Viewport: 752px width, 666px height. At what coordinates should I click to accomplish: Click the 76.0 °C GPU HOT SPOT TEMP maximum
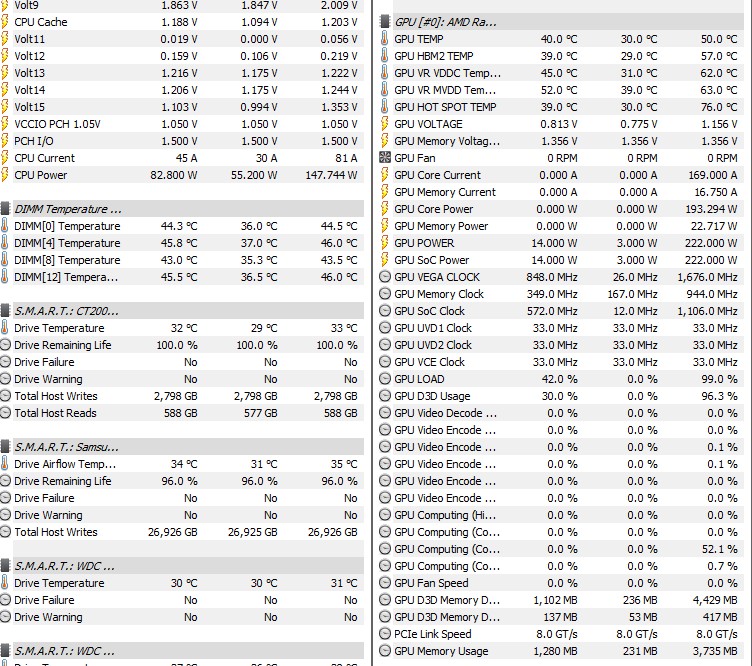pyautogui.click(x=719, y=107)
